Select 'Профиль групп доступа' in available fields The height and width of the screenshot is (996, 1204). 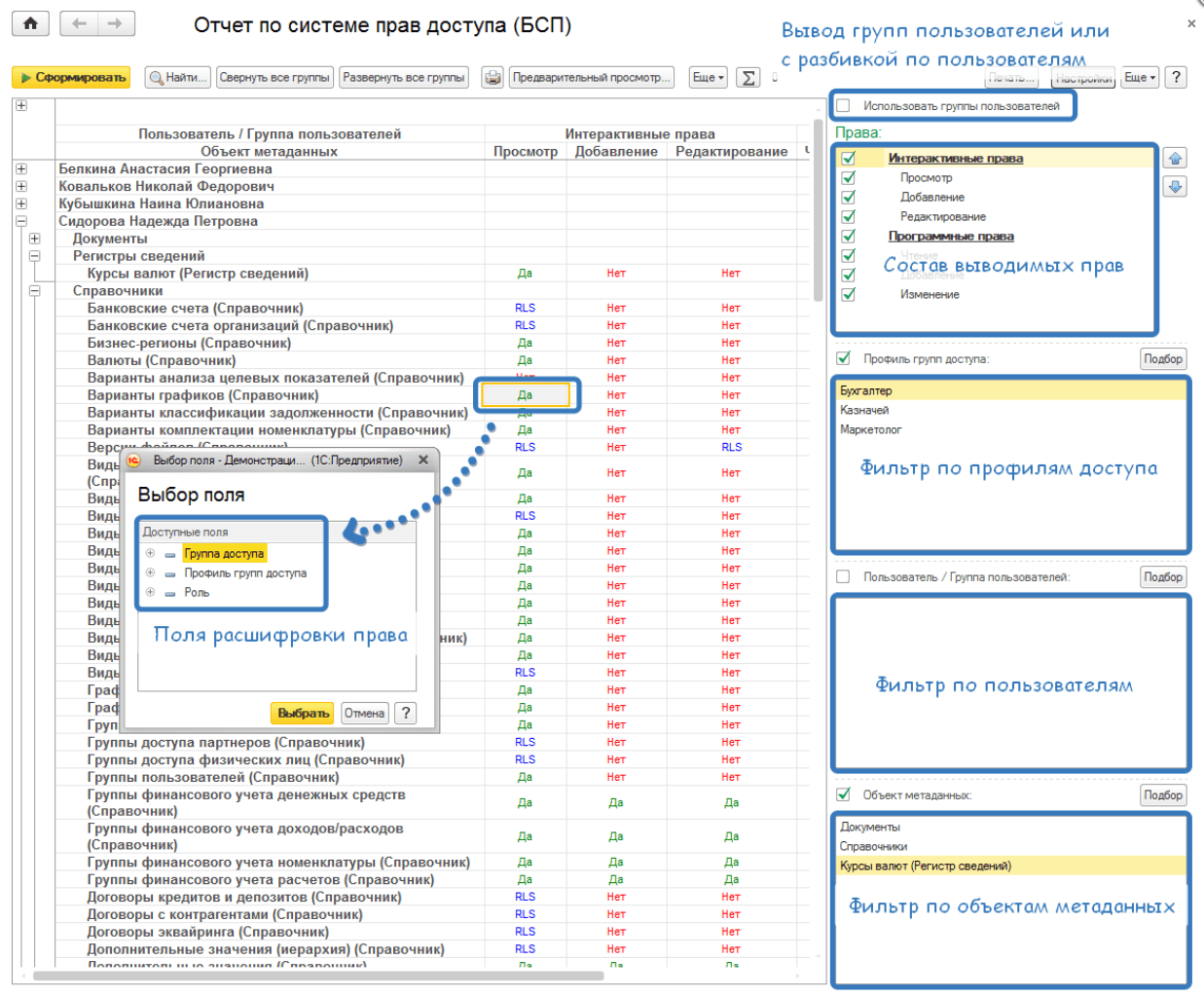245,573
